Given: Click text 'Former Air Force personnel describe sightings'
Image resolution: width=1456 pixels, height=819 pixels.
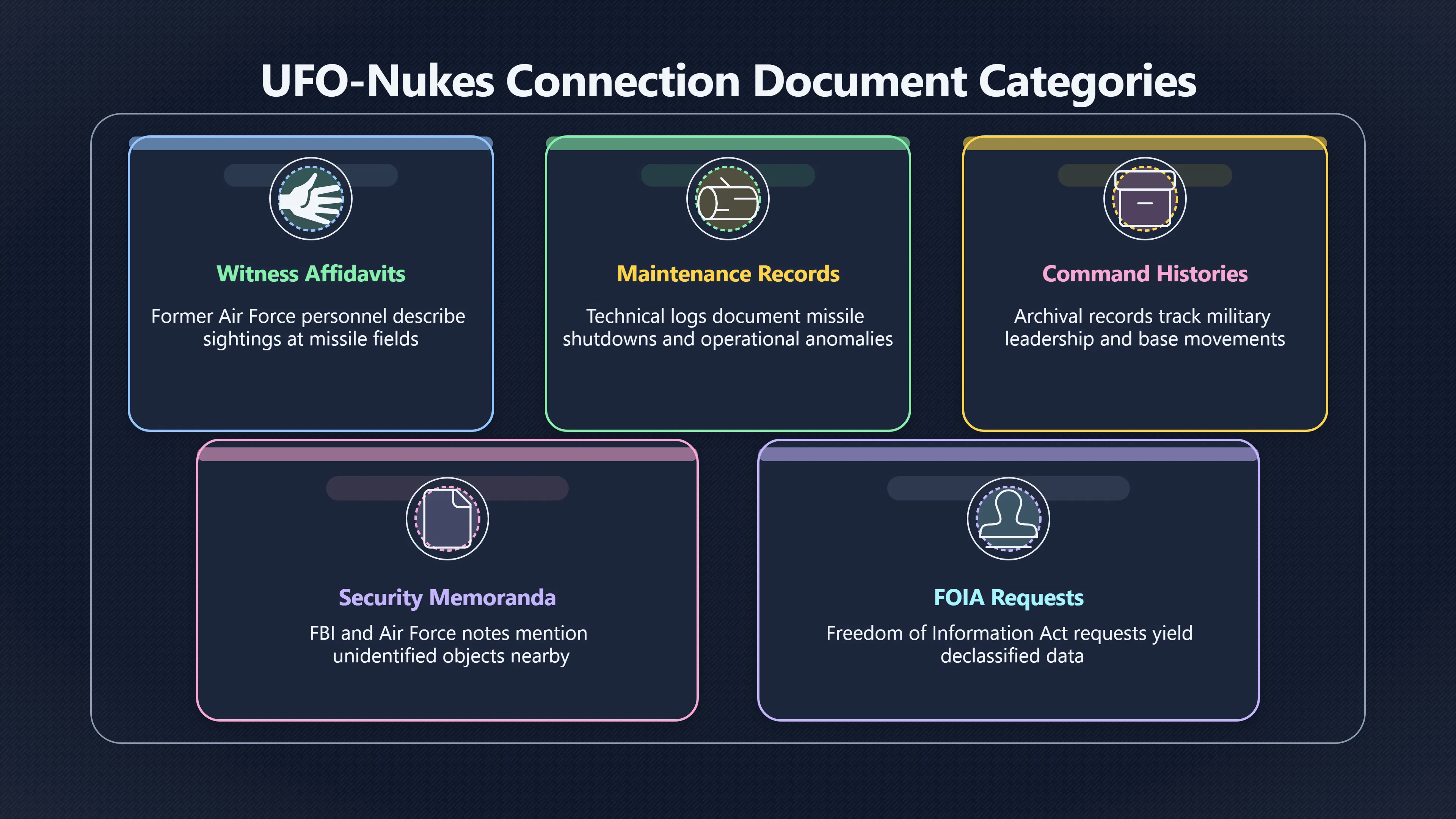Looking at the screenshot, I should click(308, 327).
